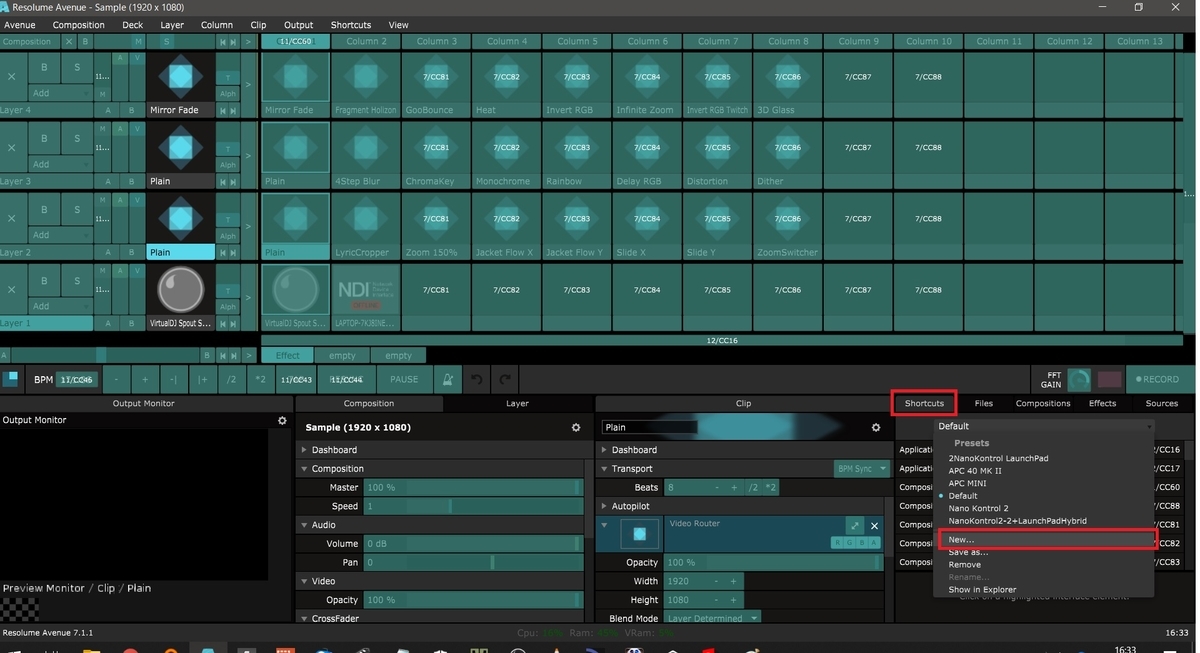1200x653 pixels.
Task: Click the Resolume Avenue icon in the taskbar
Action: coord(207,648)
